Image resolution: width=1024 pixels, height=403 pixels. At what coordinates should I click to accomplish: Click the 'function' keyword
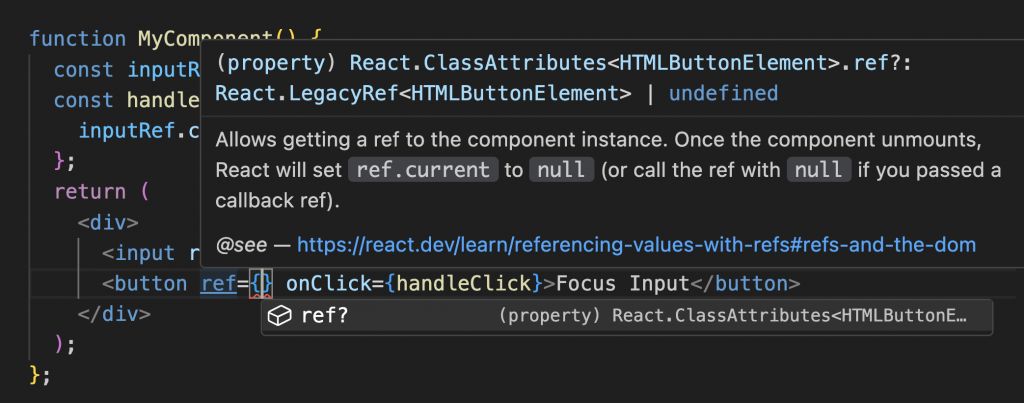pyautogui.click(x=78, y=39)
